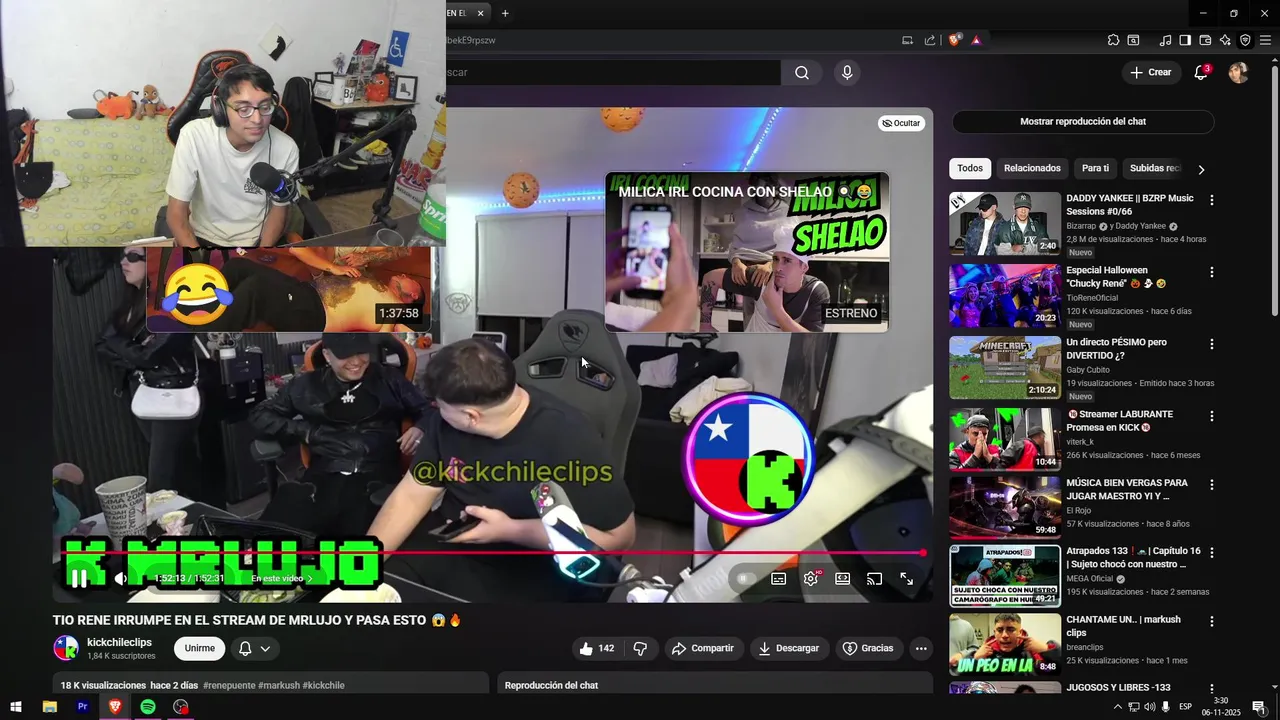Show chat replay via Mostrar reproducción del chat
The width and height of the screenshot is (1280, 720).
pyautogui.click(x=1083, y=121)
